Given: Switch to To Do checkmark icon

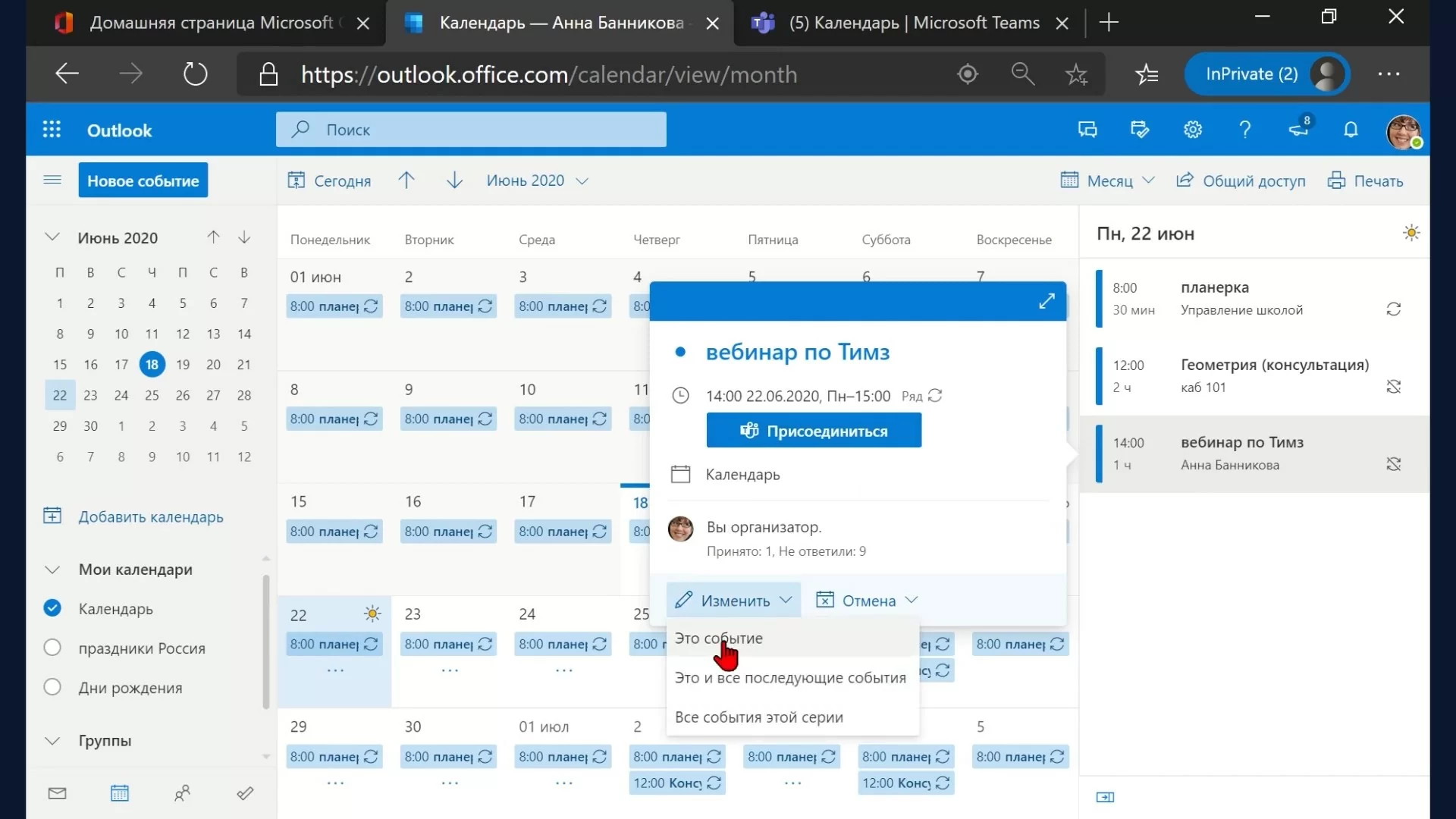Looking at the screenshot, I should pos(245,793).
